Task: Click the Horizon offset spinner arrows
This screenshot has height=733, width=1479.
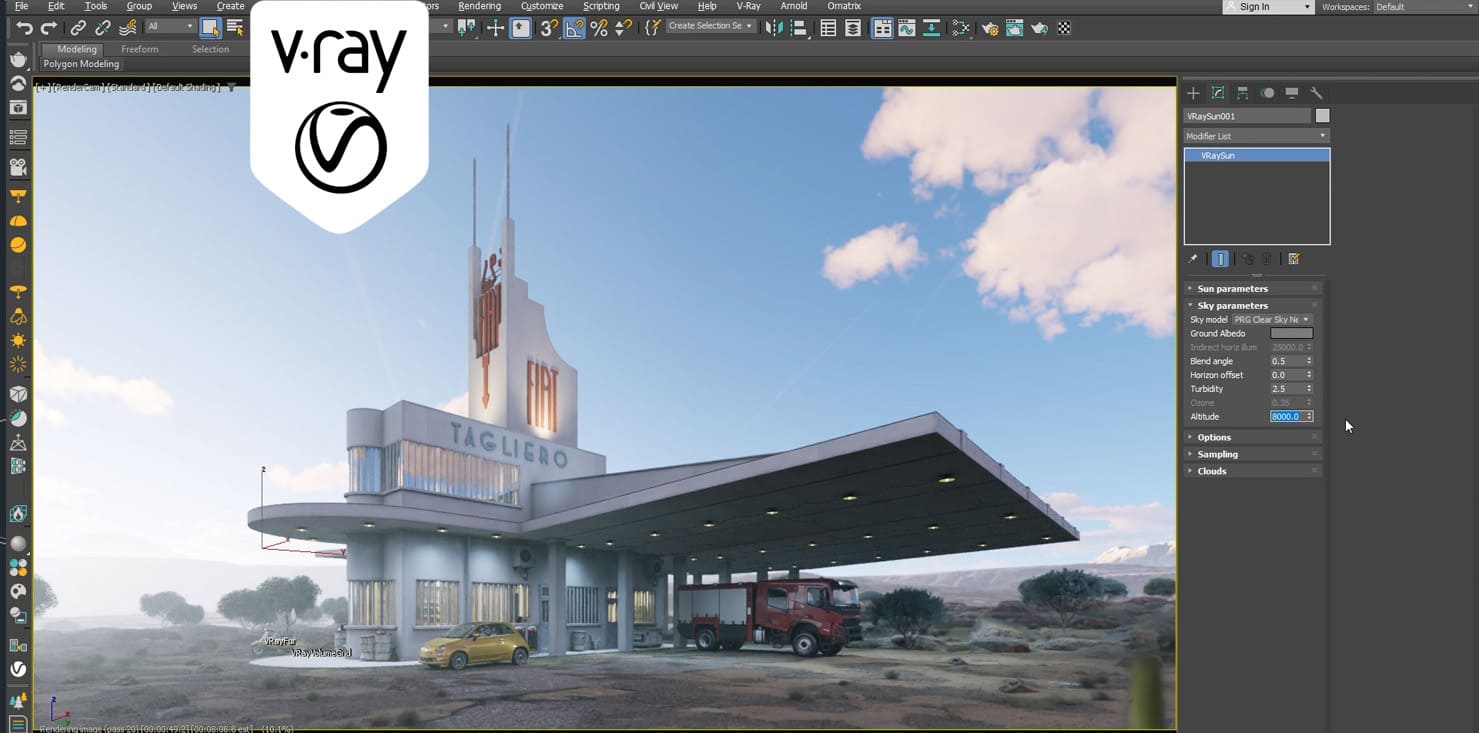Action: tap(1309, 375)
